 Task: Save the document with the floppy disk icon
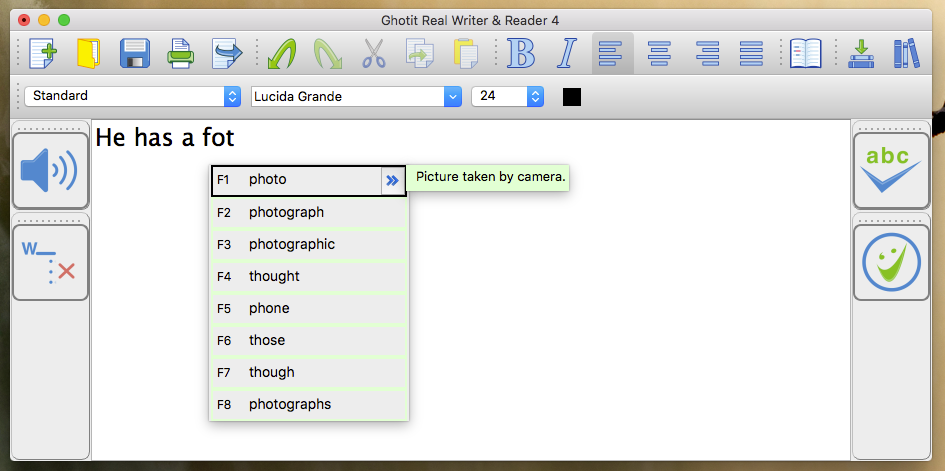[x=134, y=53]
